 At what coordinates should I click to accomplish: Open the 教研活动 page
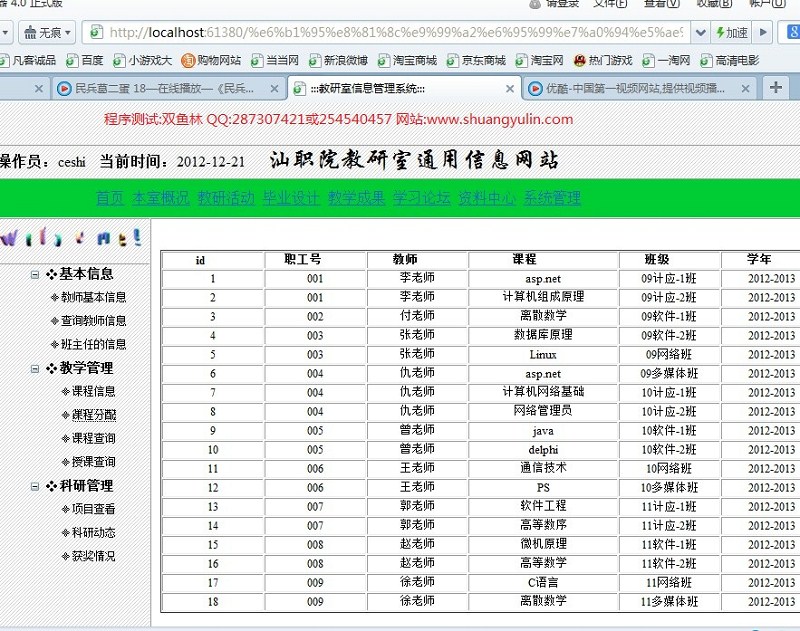226,198
